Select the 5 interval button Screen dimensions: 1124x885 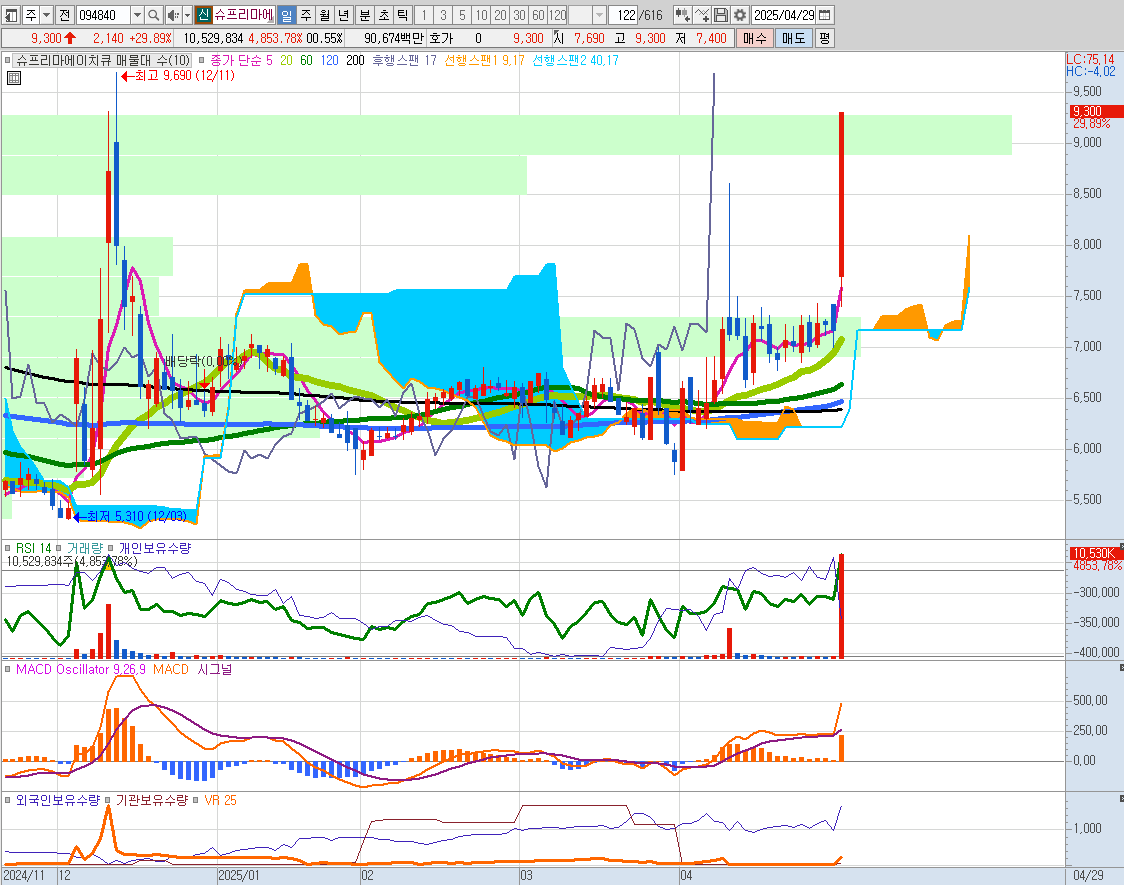pyautogui.click(x=462, y=15)
